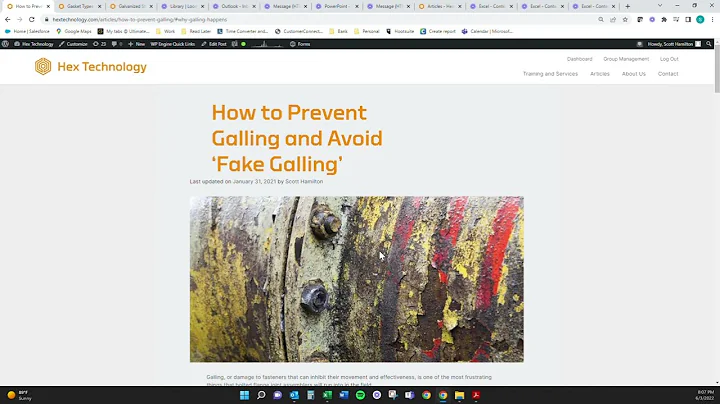The height and width of the screenshot is (404, 720).
Task: Reload the page with the refresh icon
Action: pyautogui.click(x=32, y=20)
